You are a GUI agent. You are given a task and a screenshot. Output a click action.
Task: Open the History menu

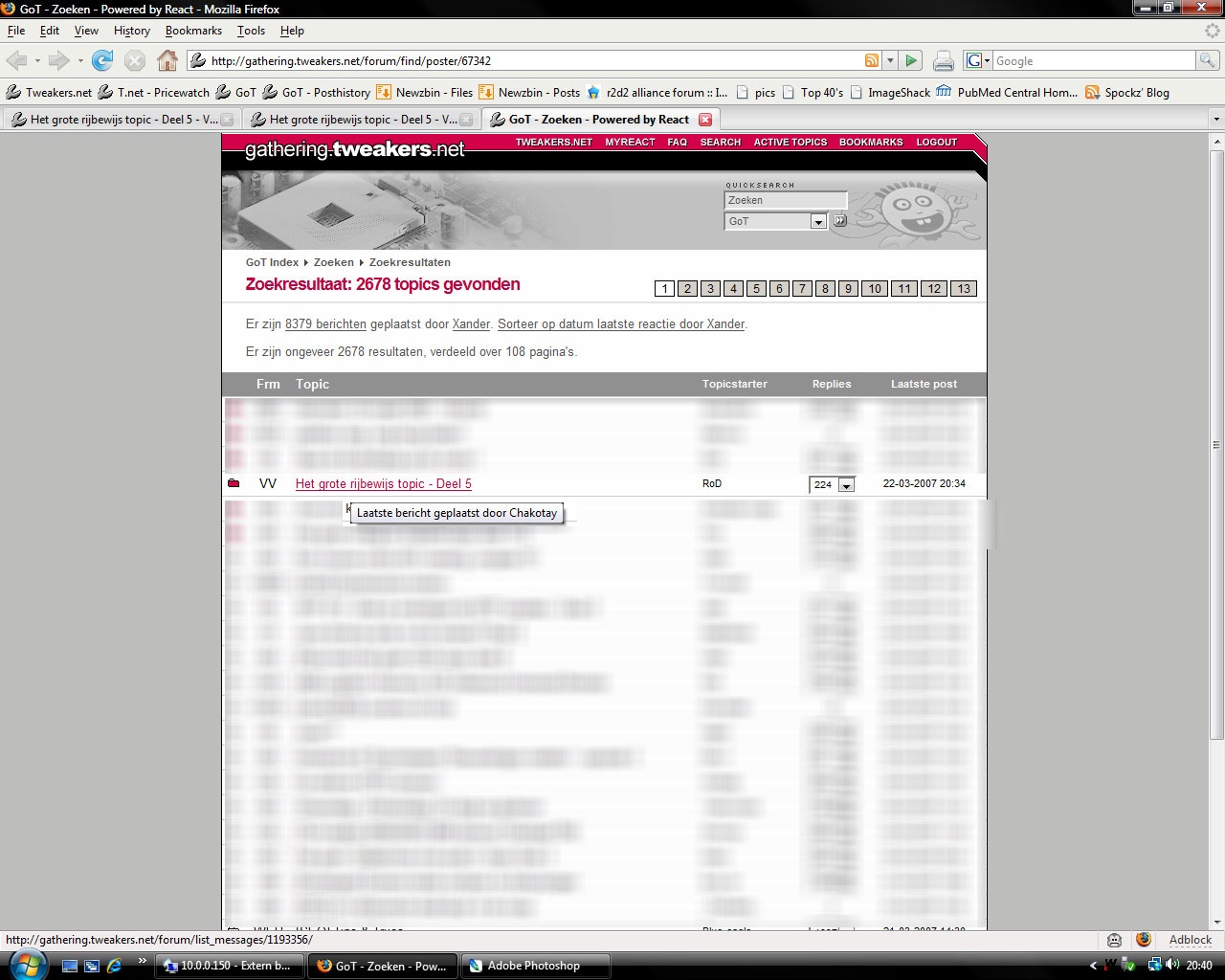pyautogui.click(x=132, y=31)
